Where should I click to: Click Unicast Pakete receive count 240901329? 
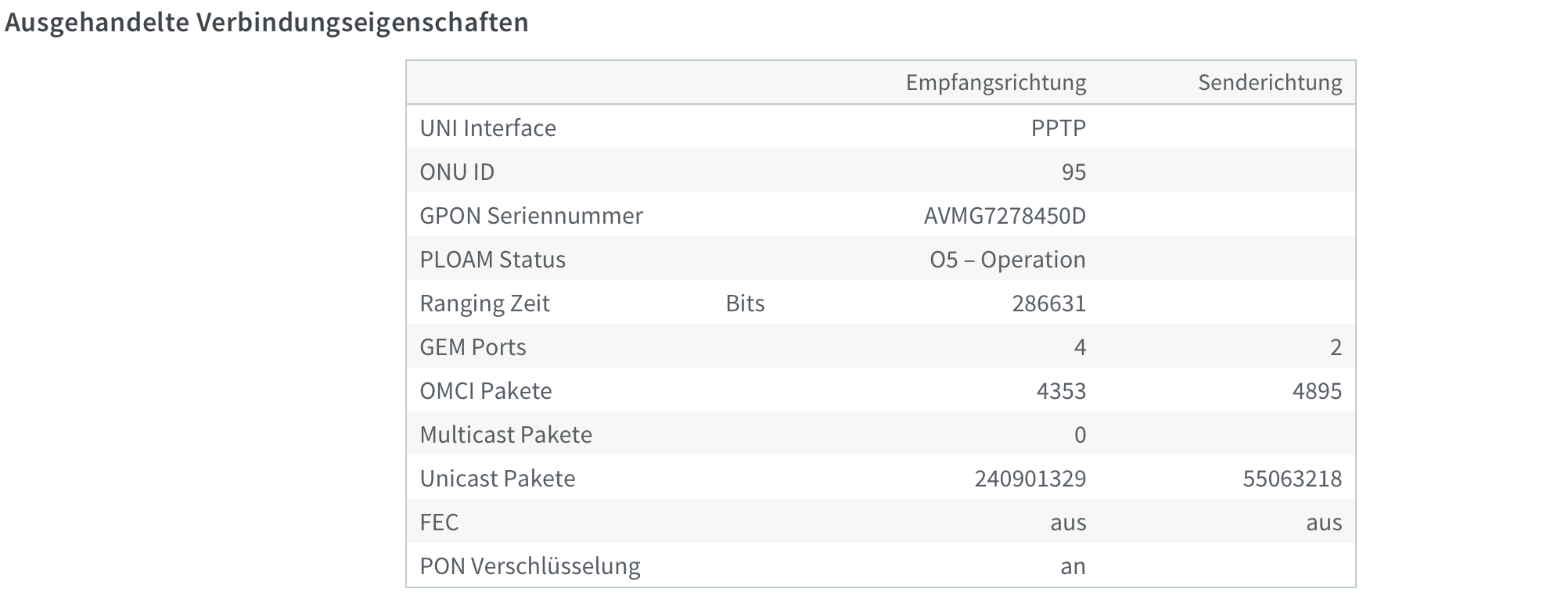coord(1030,478)
